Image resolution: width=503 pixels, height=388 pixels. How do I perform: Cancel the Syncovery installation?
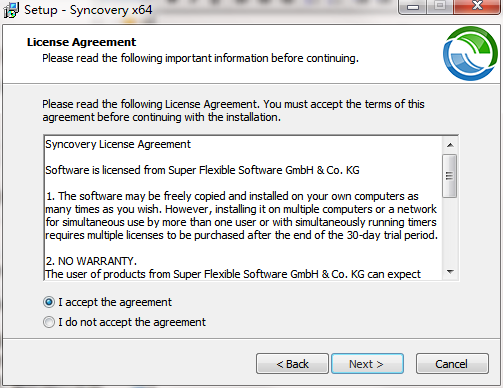coord(452,364)
